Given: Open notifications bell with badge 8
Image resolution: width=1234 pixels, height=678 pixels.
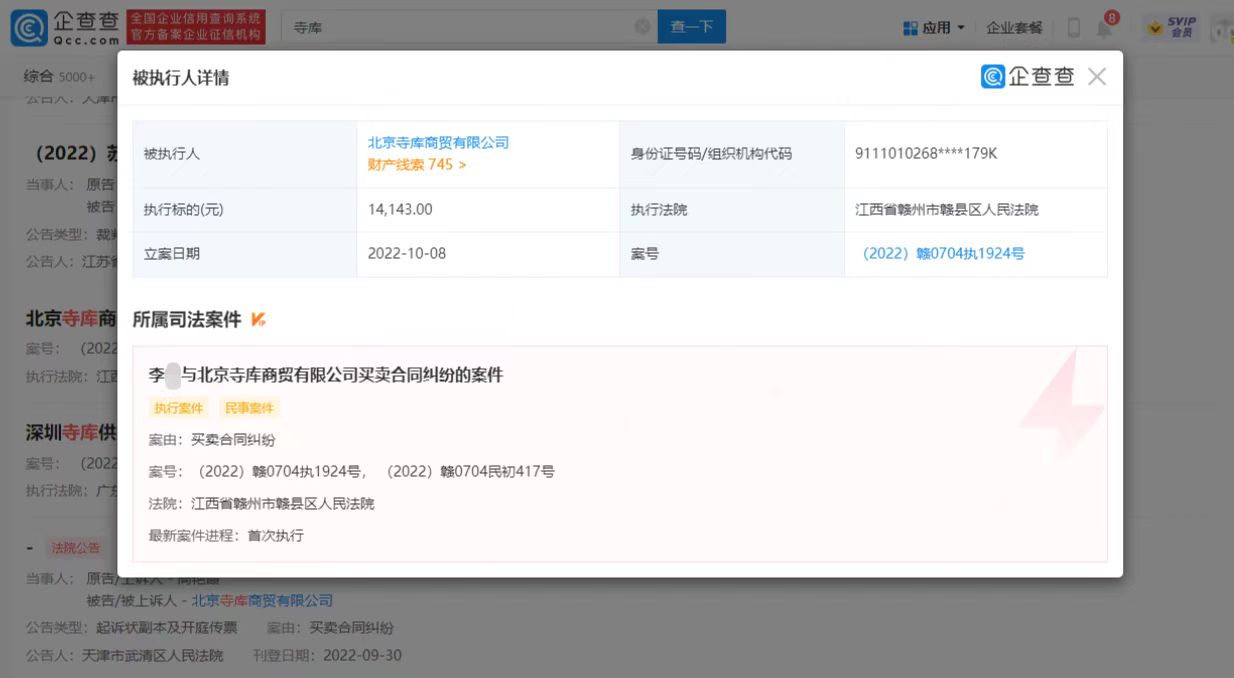Looking at the screenshot, I should (1105, 26).
